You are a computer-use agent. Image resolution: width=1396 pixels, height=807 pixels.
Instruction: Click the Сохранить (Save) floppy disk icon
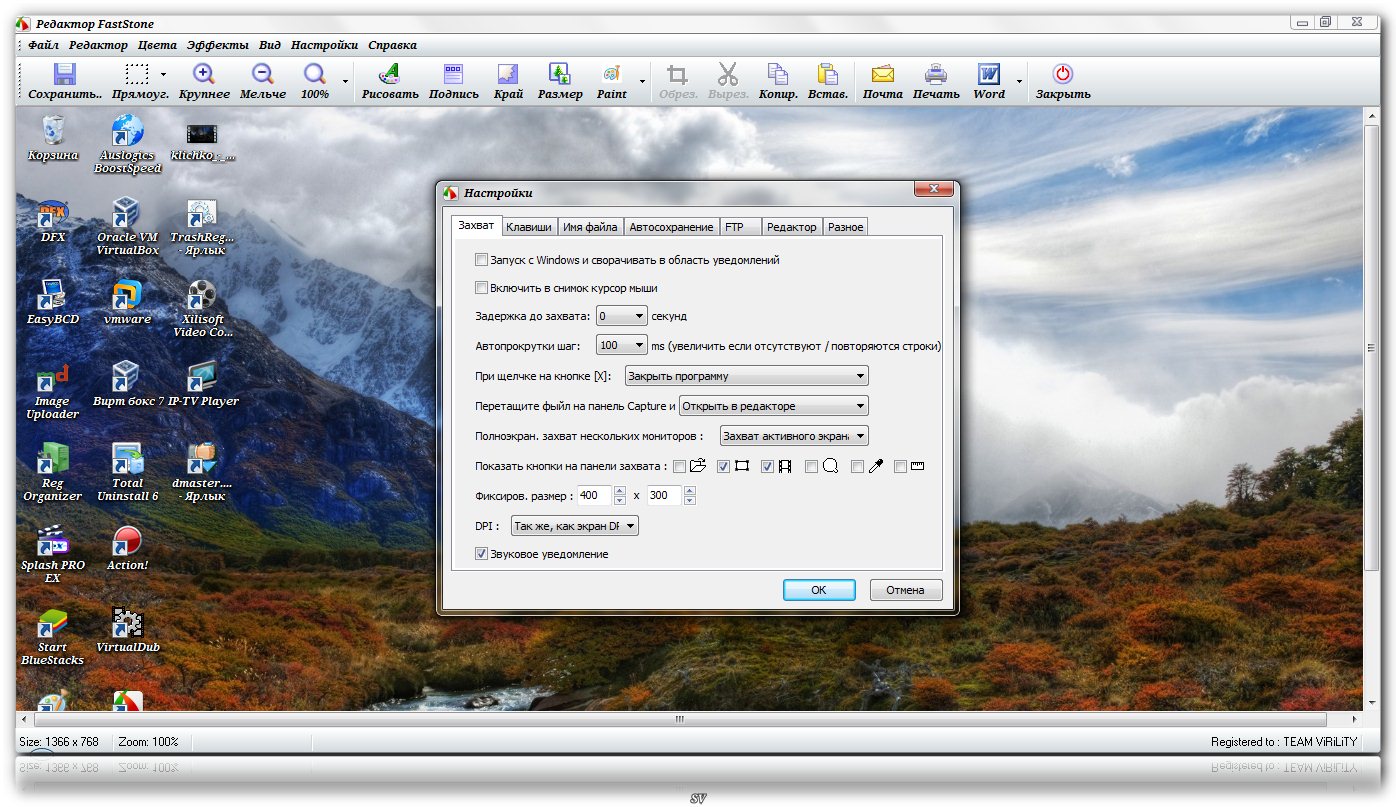click(x=65, y=75)
